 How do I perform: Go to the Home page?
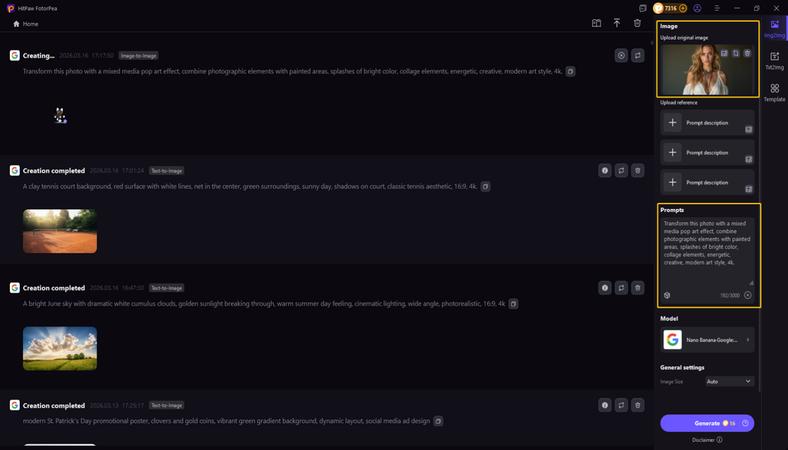pyautogui.click(x=26, y=24)
